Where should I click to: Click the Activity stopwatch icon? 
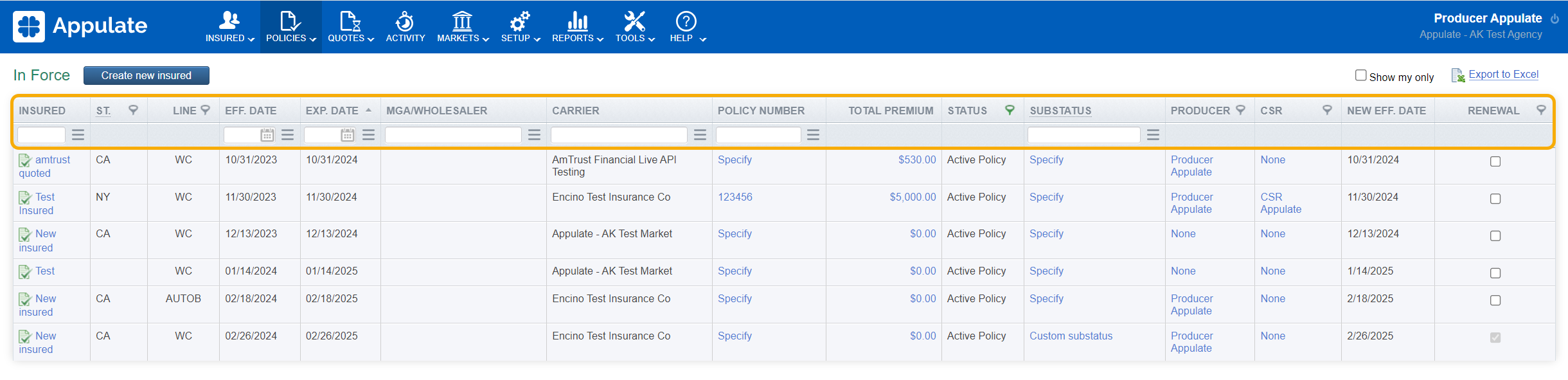(x=405, y=21)
